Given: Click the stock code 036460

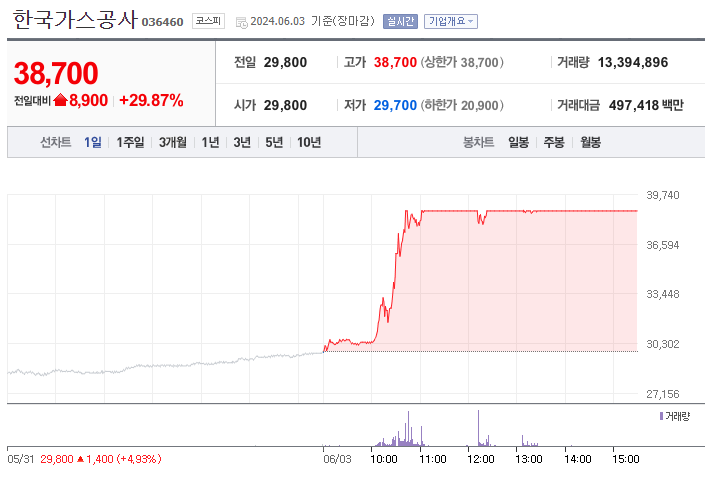Looking at the screenshot, I should pos(162,22).
